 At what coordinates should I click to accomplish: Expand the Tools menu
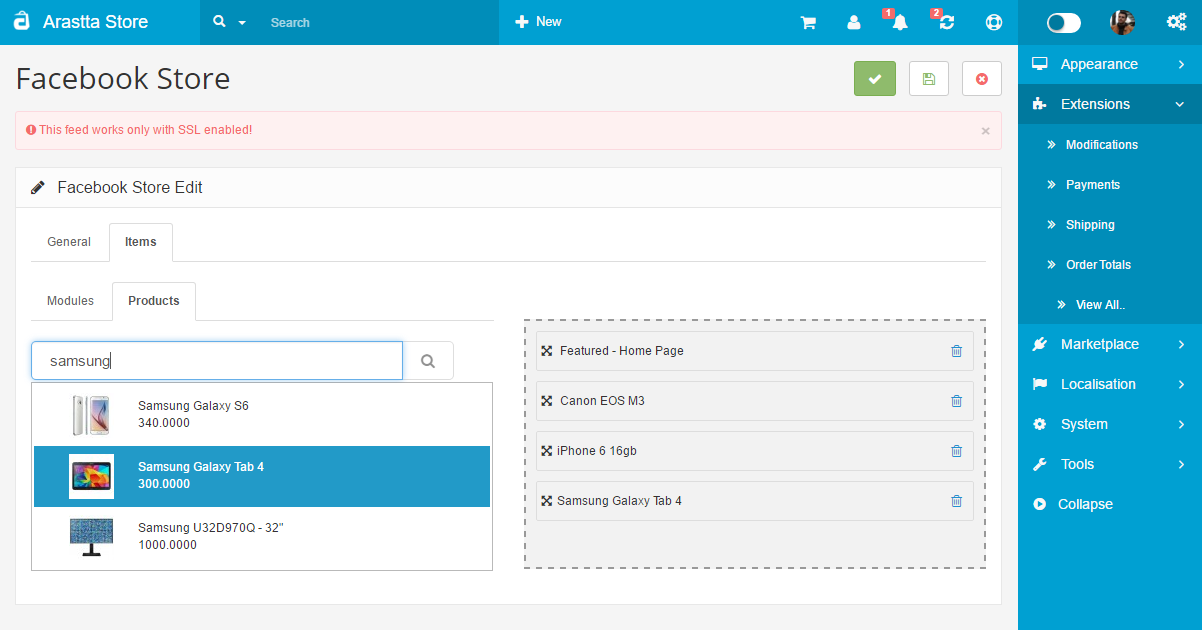(x=1110, y=464)
